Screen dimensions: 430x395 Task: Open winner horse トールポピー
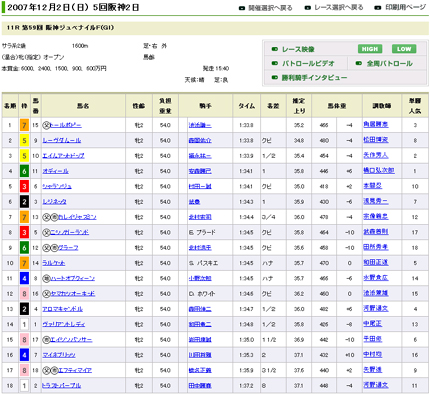tap(66, 125)
